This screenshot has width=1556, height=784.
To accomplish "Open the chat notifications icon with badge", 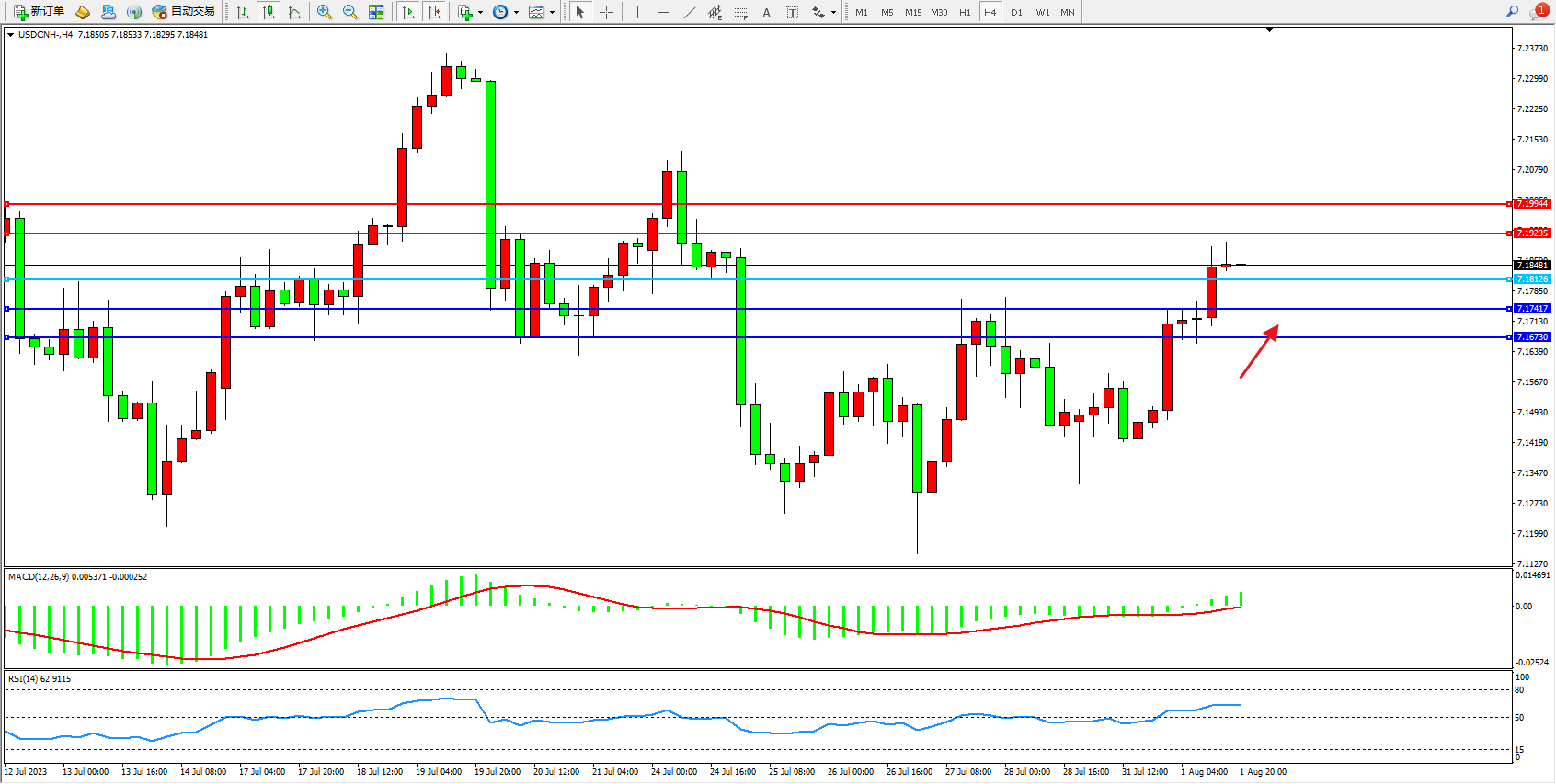I will [1539, 12].
